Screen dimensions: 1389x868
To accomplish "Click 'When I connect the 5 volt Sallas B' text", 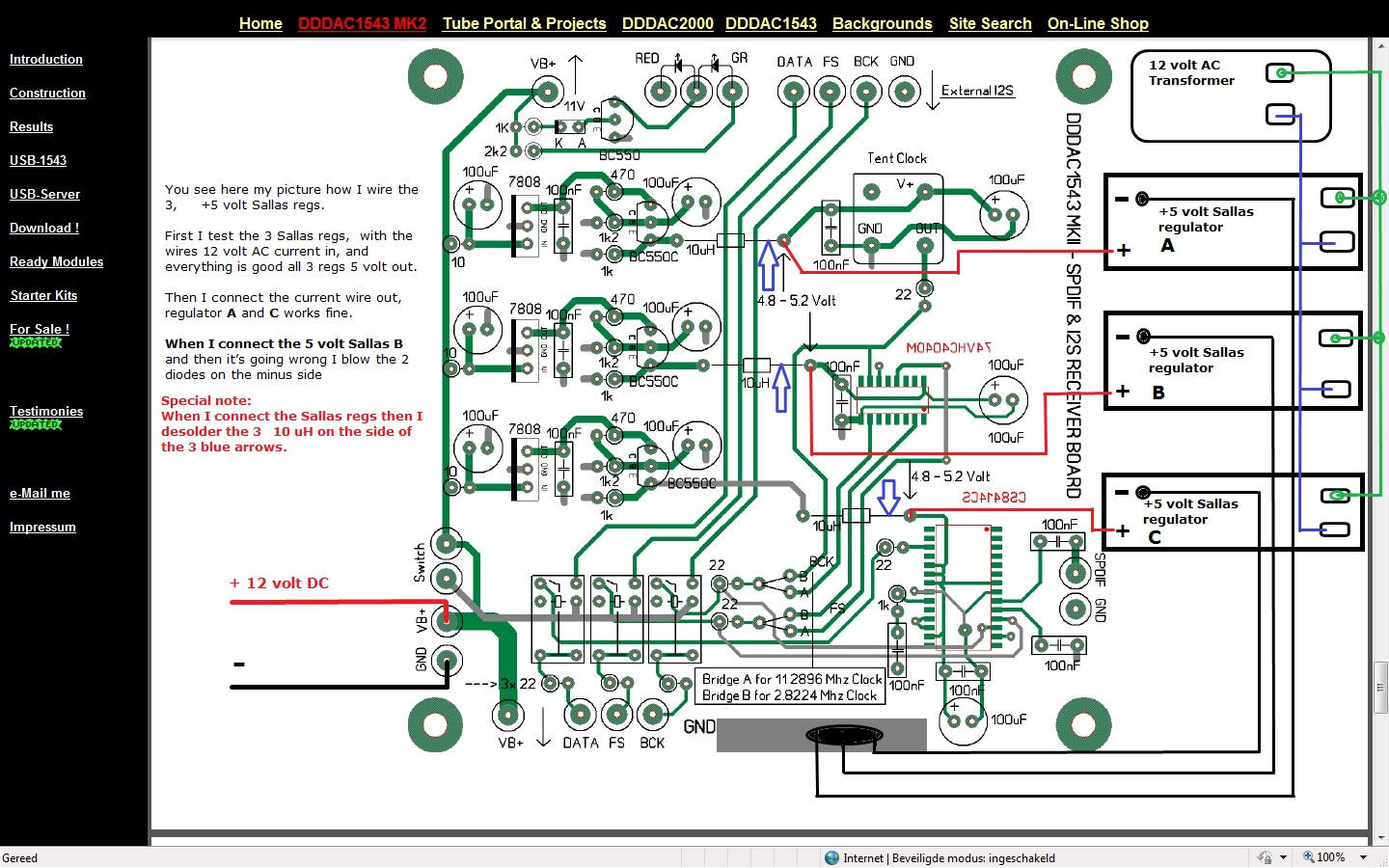I will (284, 343).
